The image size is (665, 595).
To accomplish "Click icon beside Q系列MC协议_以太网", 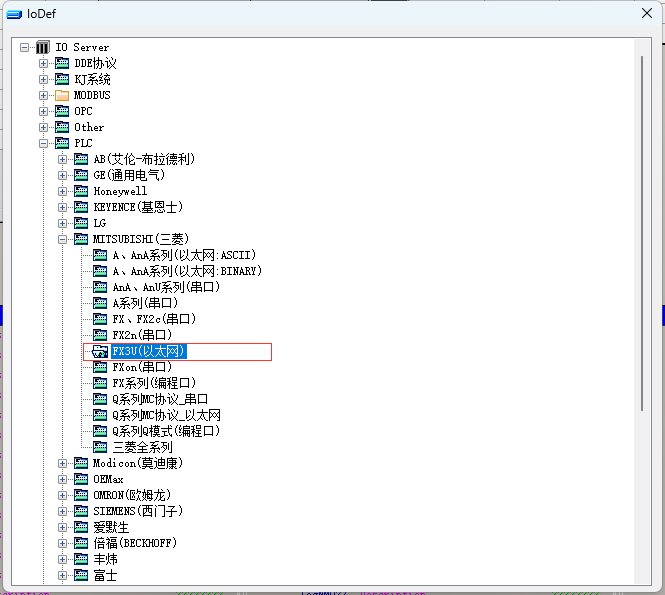I will 100,415.
